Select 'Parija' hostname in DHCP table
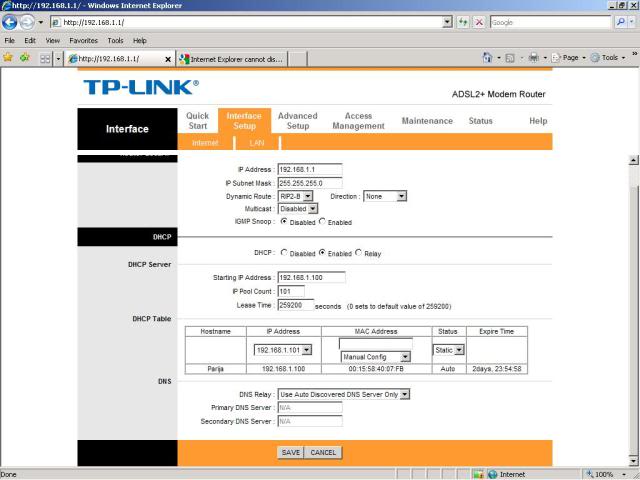640x480 pixels. (x=215, y=369)
